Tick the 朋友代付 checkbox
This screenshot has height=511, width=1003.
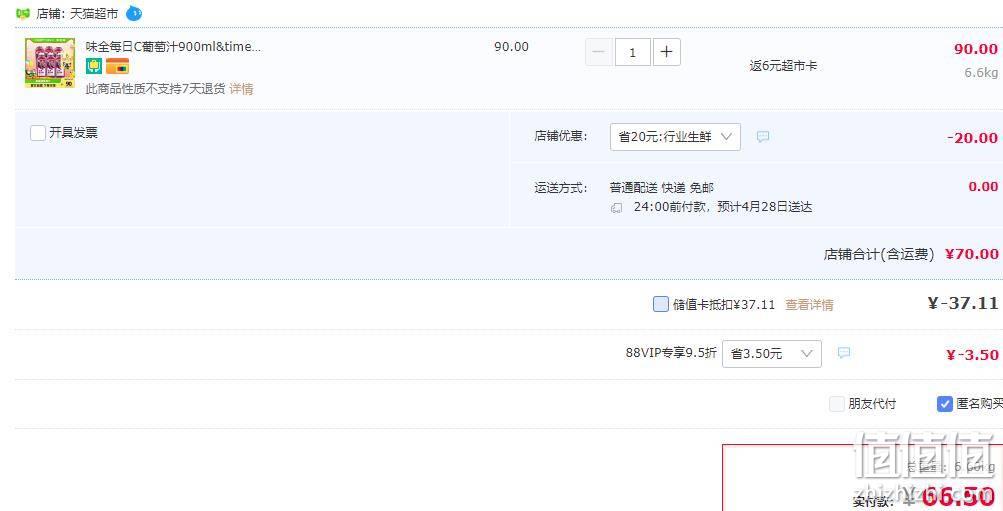[x=837, y=404]
